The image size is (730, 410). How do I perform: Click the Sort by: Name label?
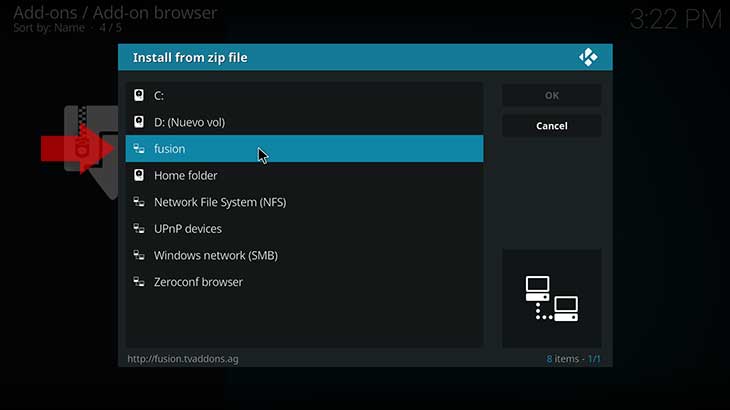click(x=49, y=28)
